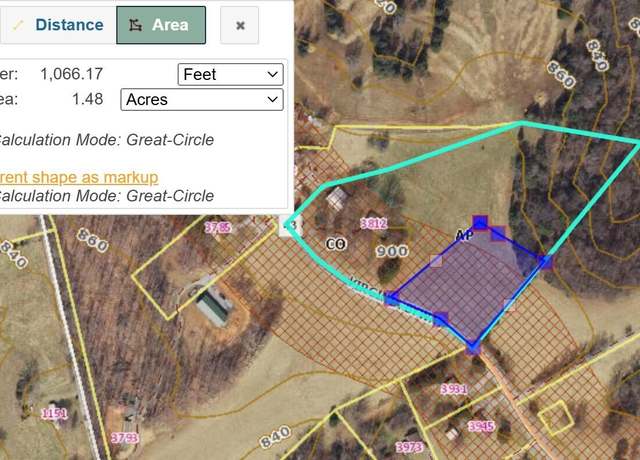Select the western blue vertex near road
This screenshot has width=640, height=460.
(391, 299)
